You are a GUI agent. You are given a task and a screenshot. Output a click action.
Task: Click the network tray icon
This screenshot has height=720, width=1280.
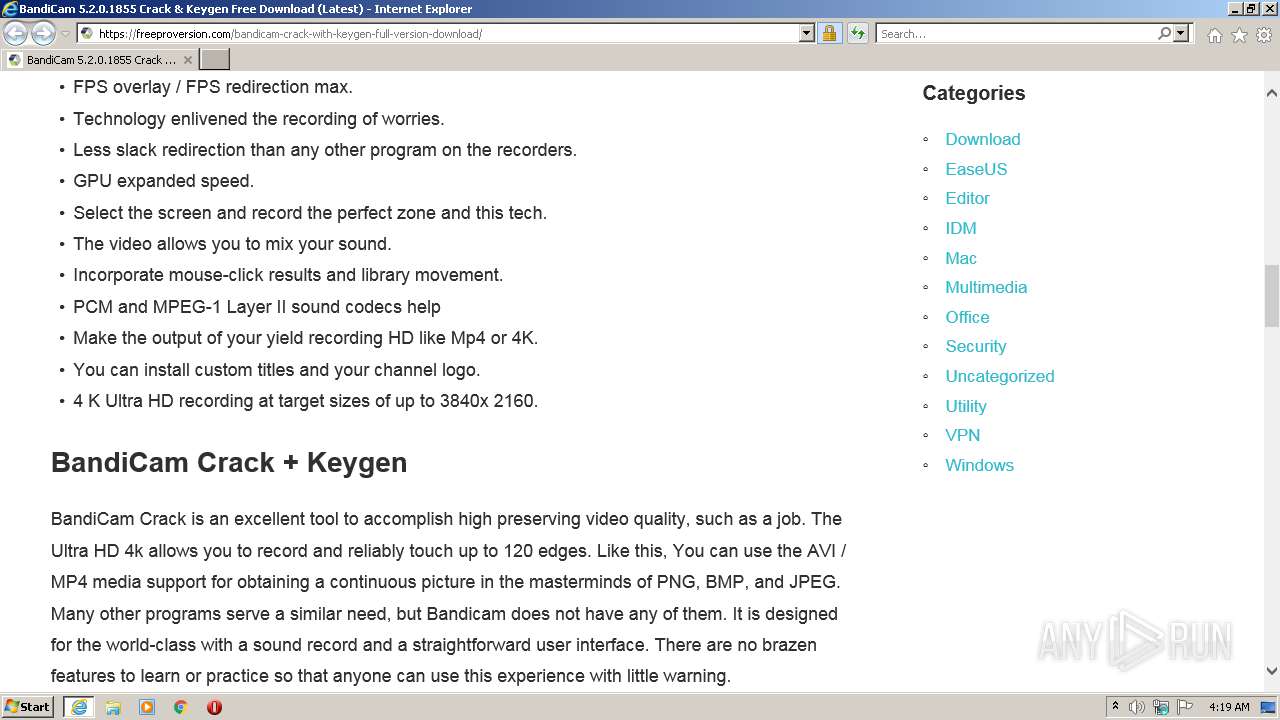1161,707
